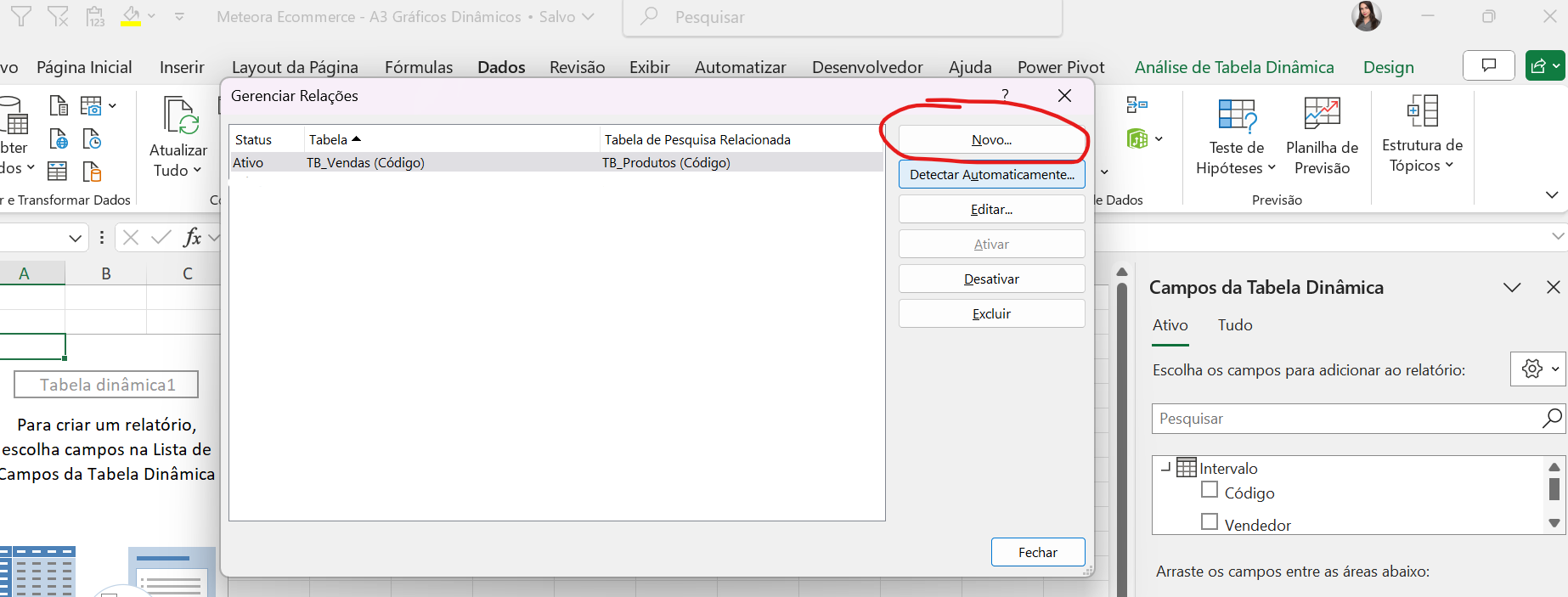This screenshot has height=597, width=1568.
Task: Click the Atualizar Tudo refresh icon
Action: pos(181,115)
